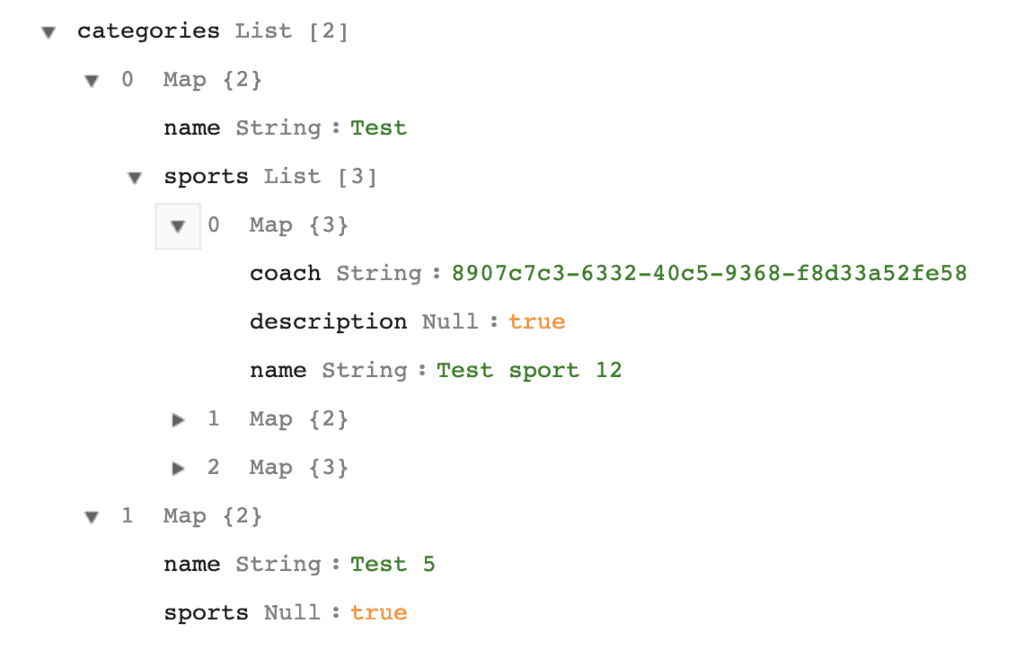Collapse the categories list tree
The width and height of the screenshot is (1024, 650).
[48, 32]
